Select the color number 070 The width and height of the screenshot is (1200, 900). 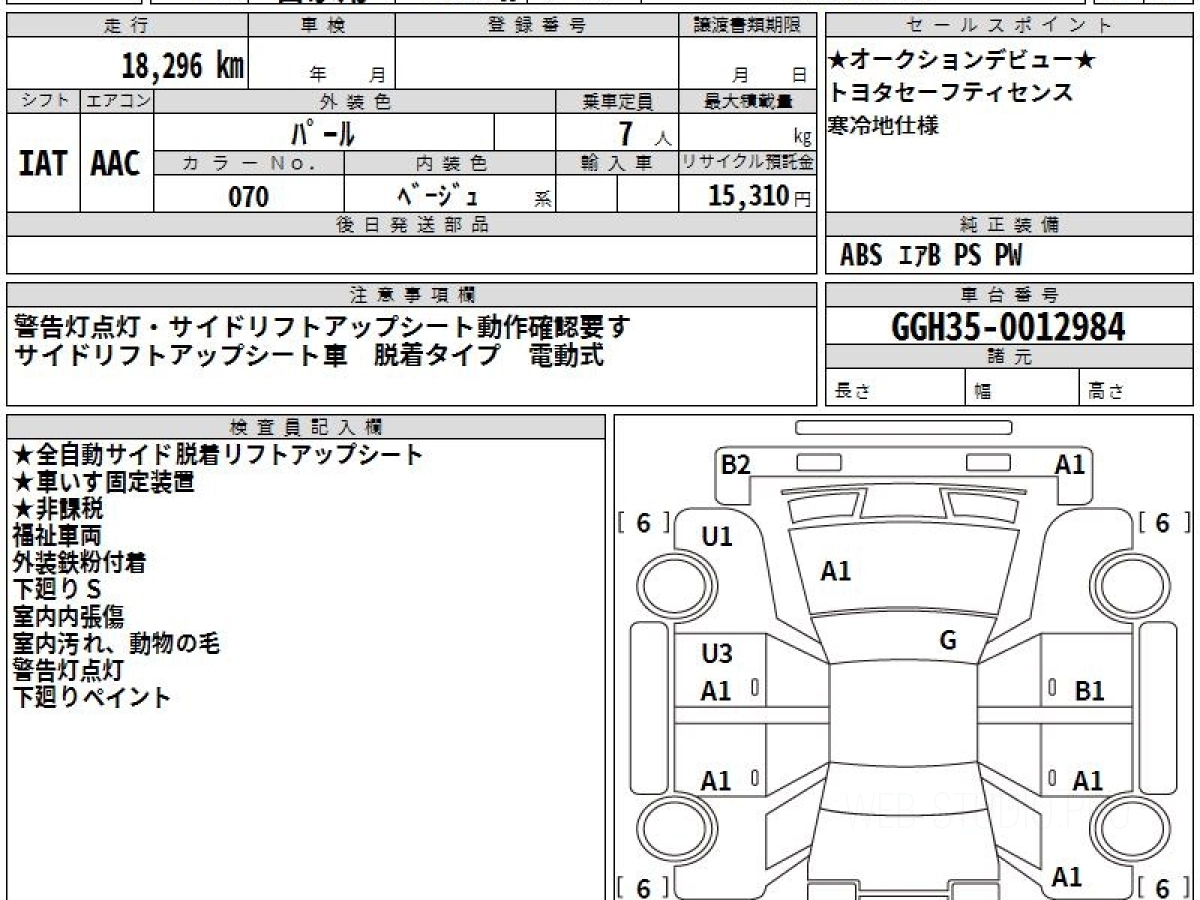(249, 196)
